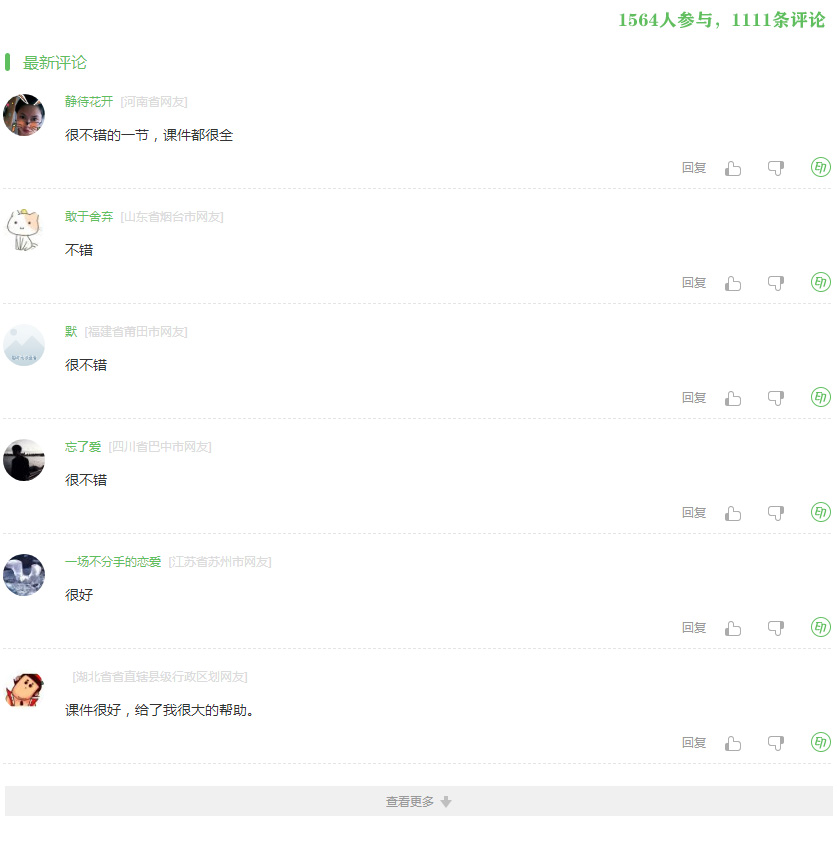This screenshot has height=845, width=838.
Task: Like the comment by 静待花开
Action: pos(733,169)
